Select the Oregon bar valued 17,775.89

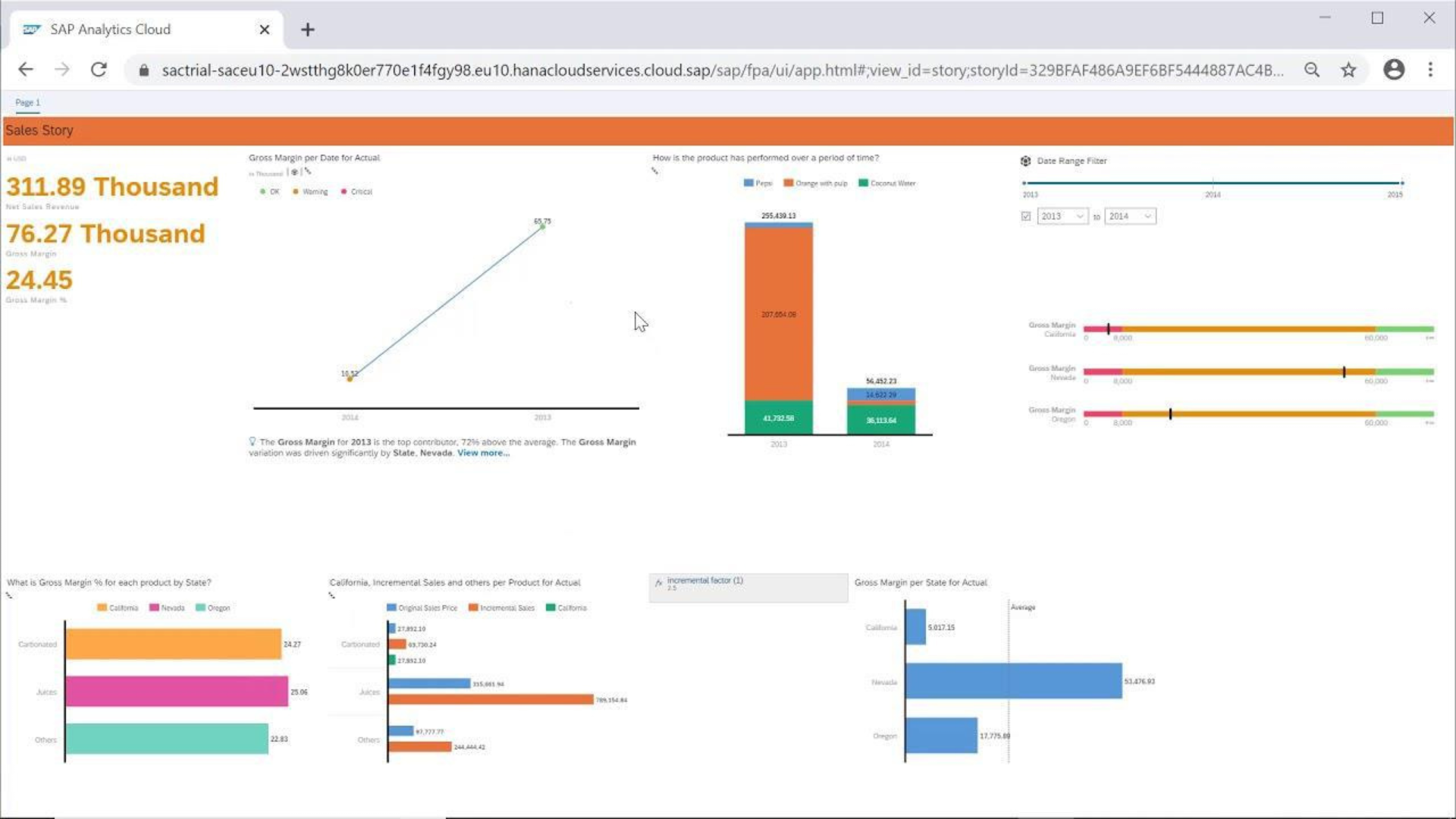pyautogui.click(x=942, y=736)
